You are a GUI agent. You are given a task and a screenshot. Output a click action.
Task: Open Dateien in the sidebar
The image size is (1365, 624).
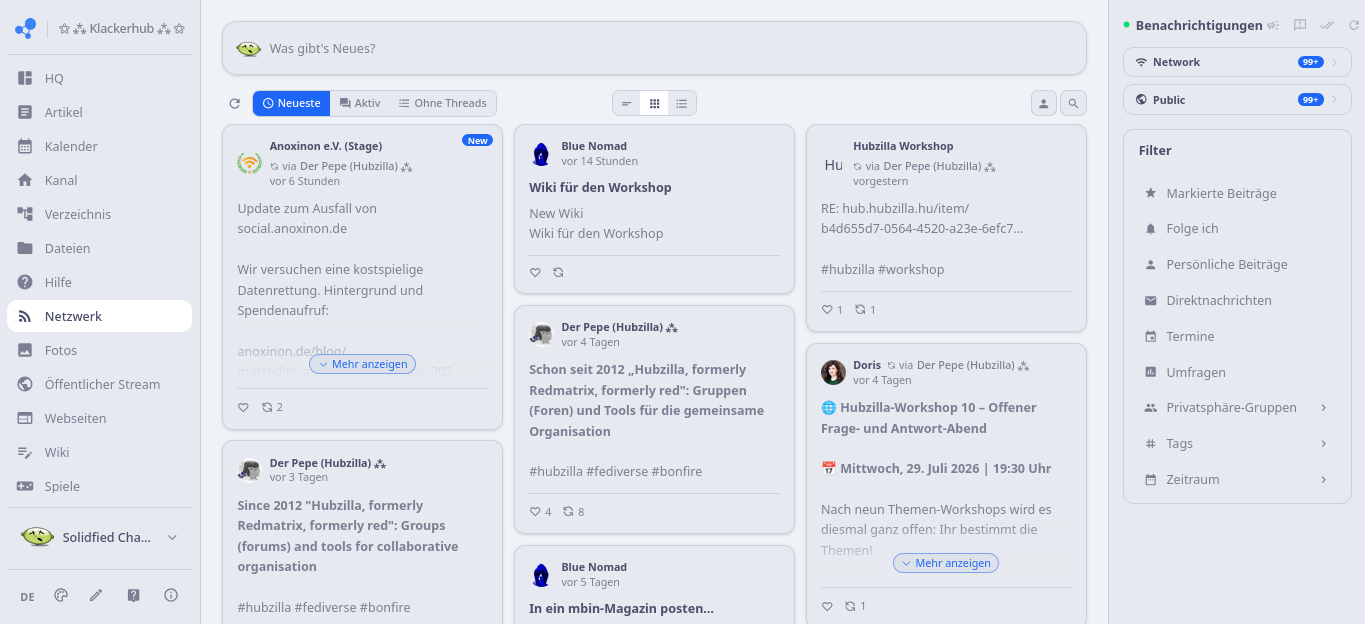(99, 248)
